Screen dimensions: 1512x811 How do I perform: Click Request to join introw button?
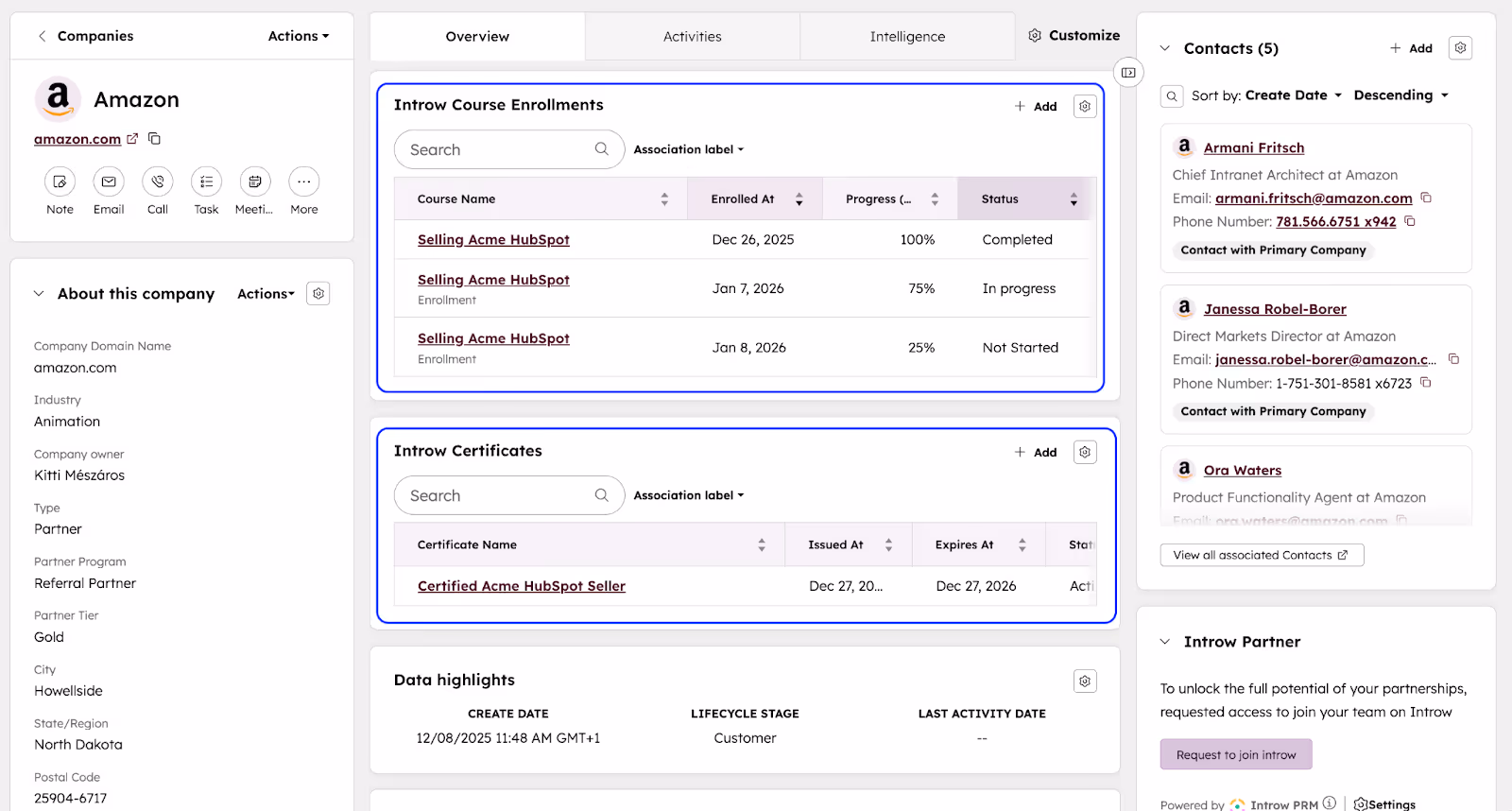click(x=1236, y=754)
